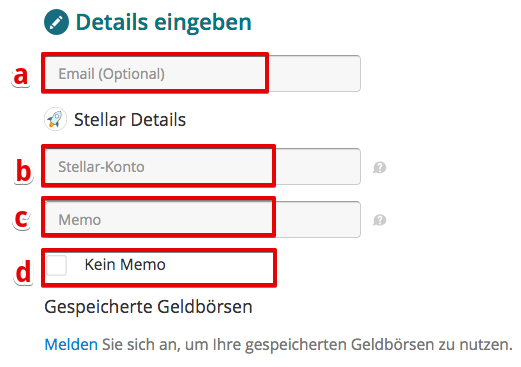Click the 'Gespeicherte Geldbörsen' heading
The width and height of the screenshot is (521, 367).
click(x=148, y=307)
